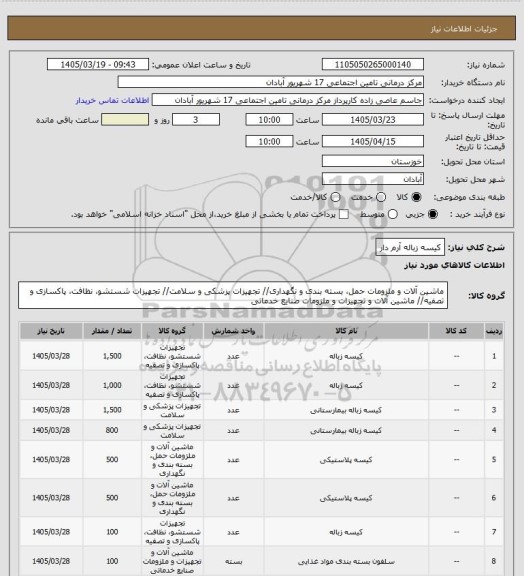This screenshot has height=576, width=524.
Task: Click the شماره نیاز field 1105050265000140
Action: pyautogui.click(x=373, y=64)
